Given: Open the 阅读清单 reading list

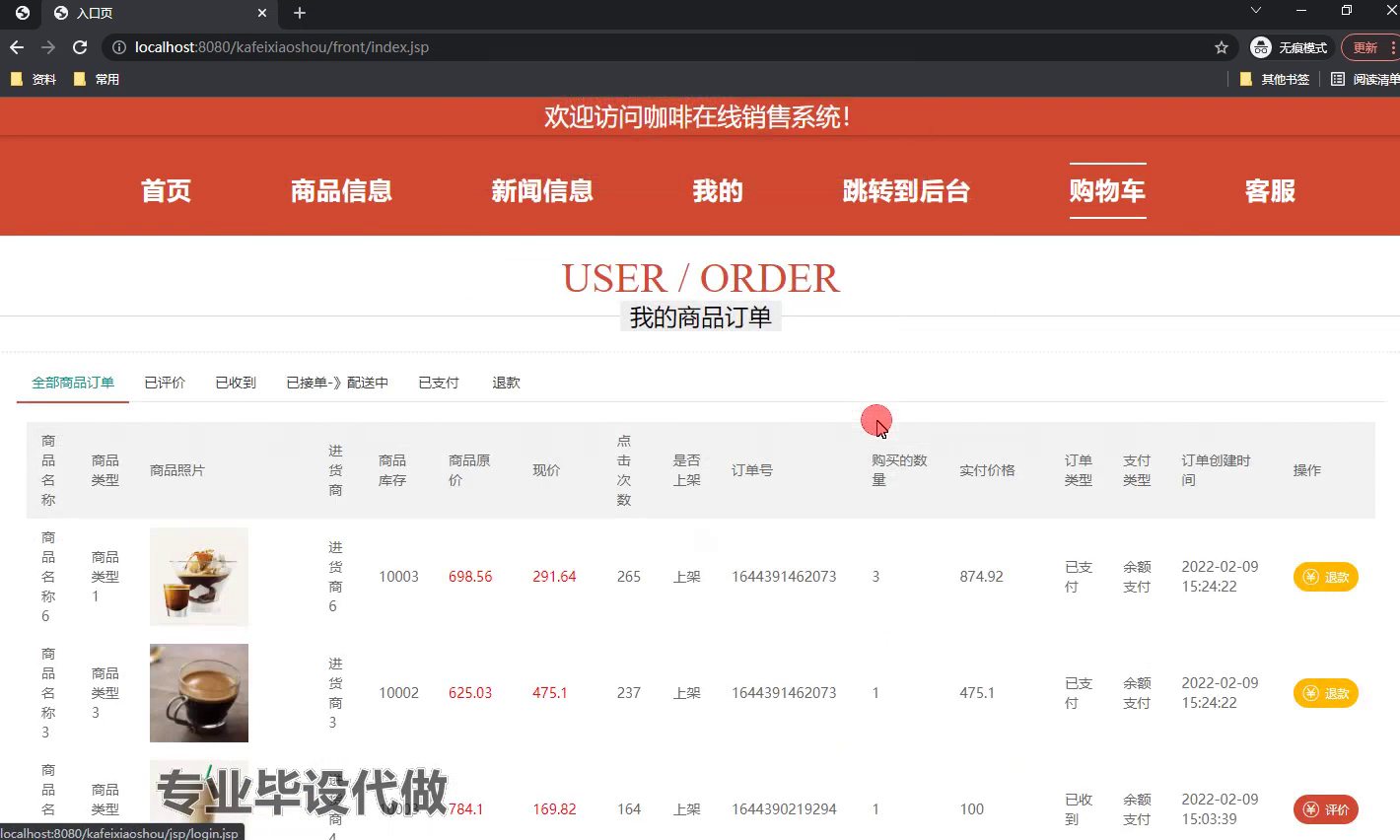Looking at the screenshot, I should 1365,79.
